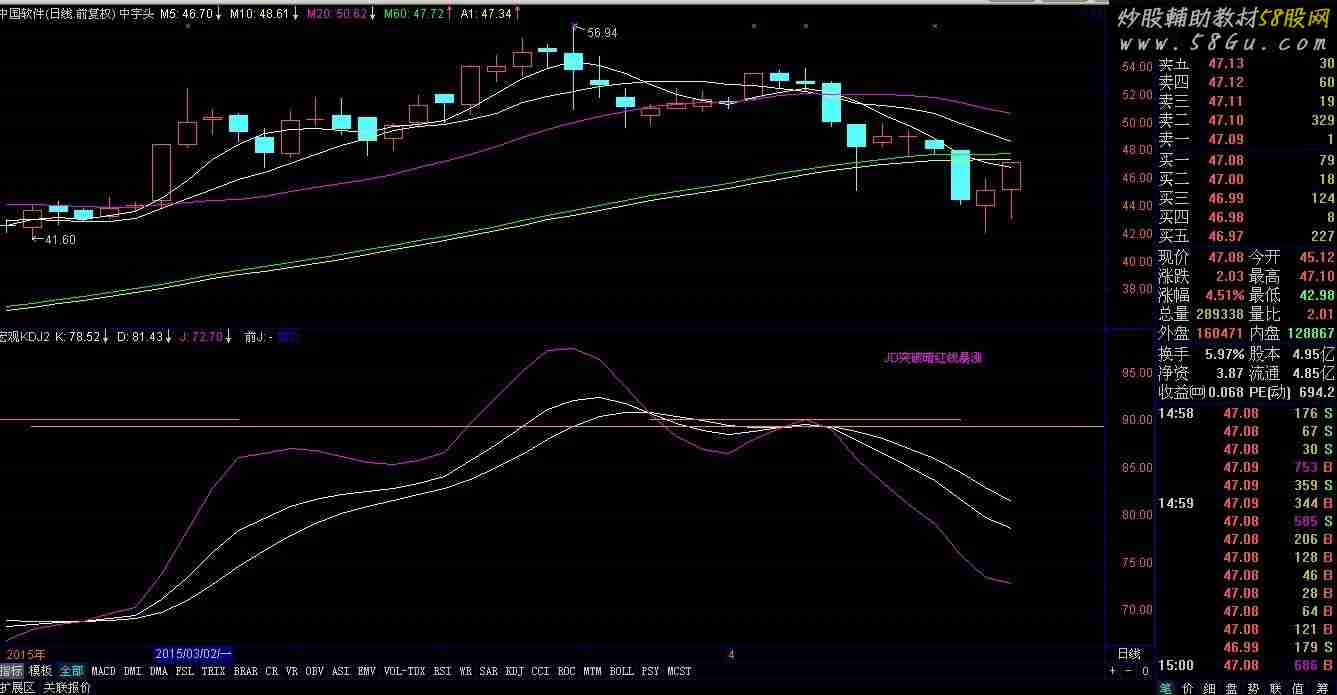The width and height of the screenshot is (1337, 695).
Task: Show the ROC indicator
Action: [x=566, y=671]
